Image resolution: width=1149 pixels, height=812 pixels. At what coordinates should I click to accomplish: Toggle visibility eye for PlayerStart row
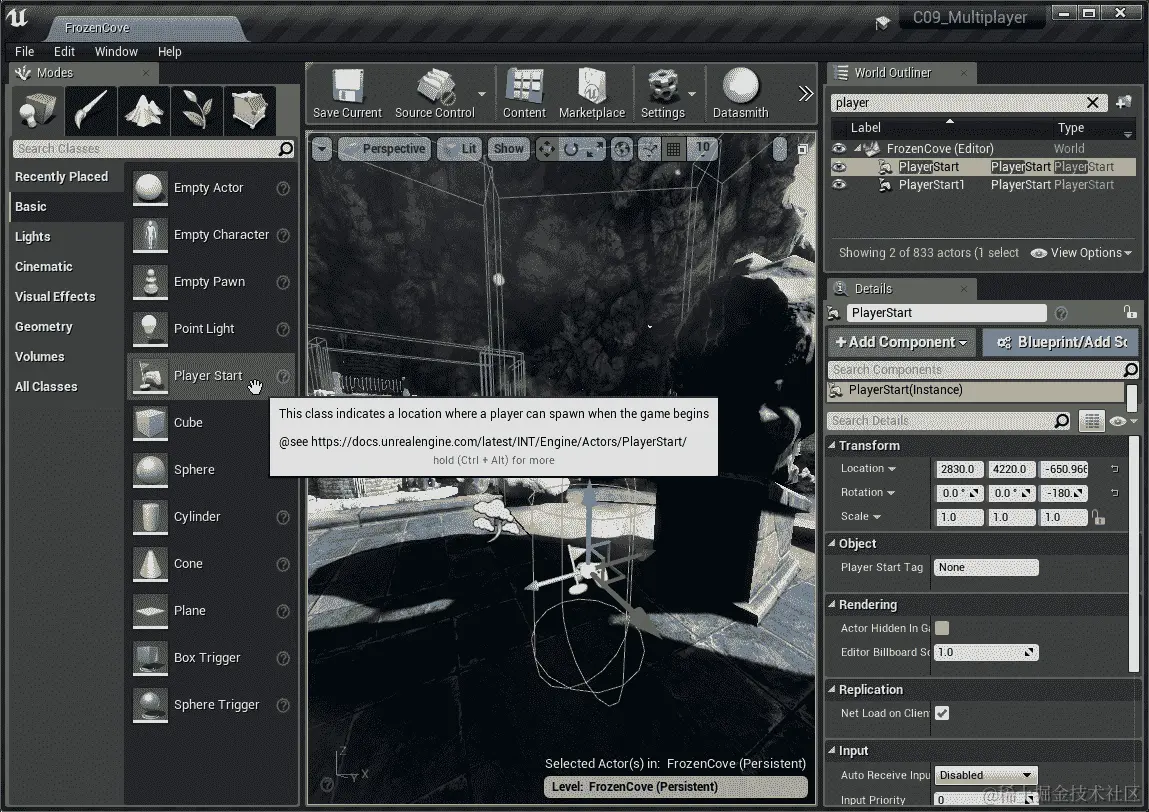coord(839,167)
